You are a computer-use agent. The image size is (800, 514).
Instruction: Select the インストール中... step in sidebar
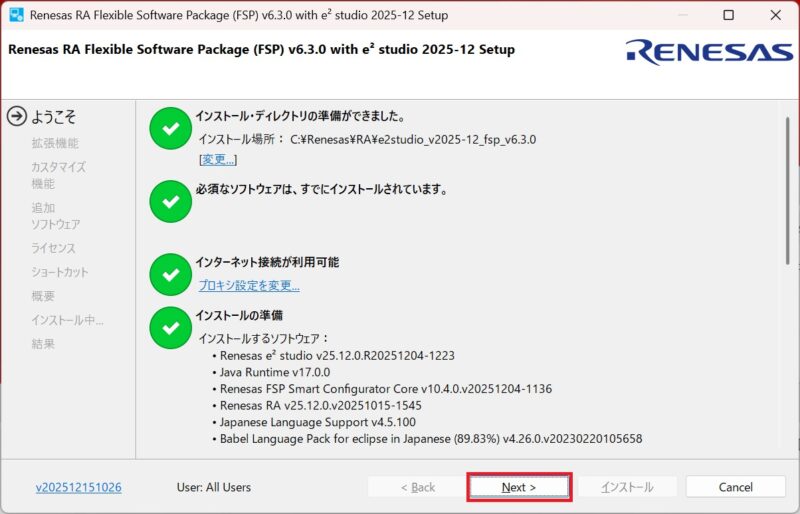(x=67, y=320)
